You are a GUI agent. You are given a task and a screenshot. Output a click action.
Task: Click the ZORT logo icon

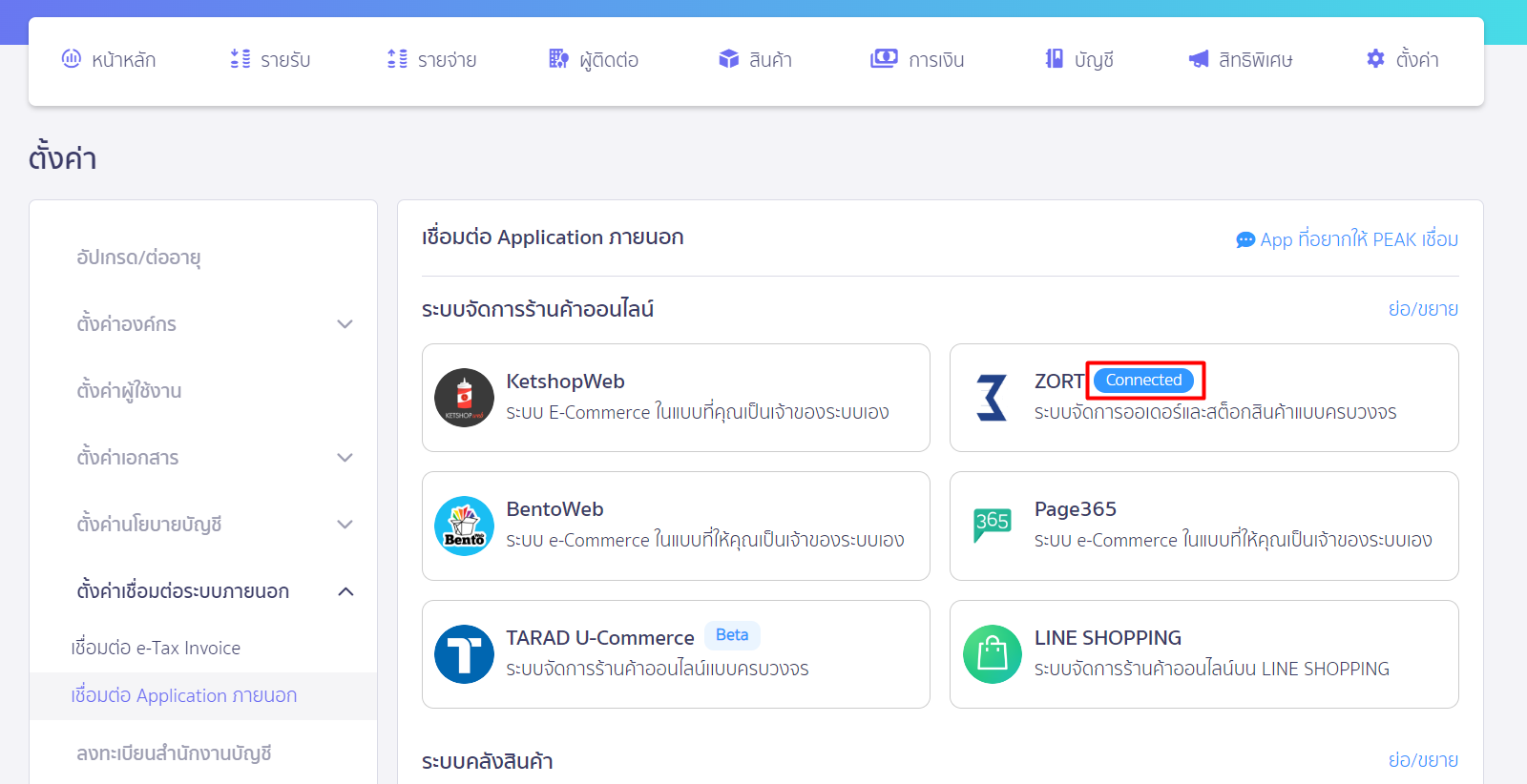click(992, 398)
